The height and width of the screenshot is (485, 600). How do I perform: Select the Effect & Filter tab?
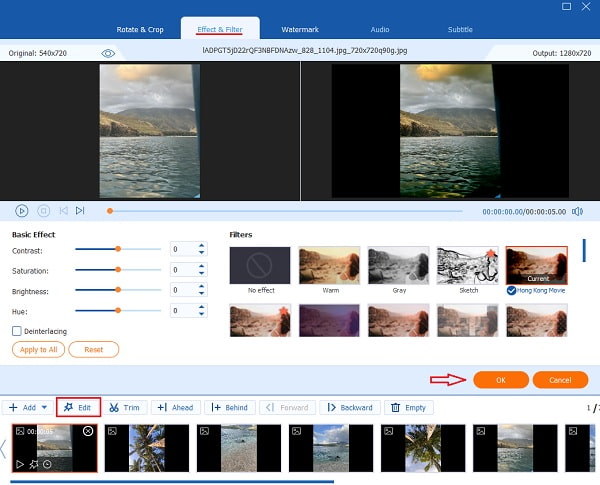220,29
